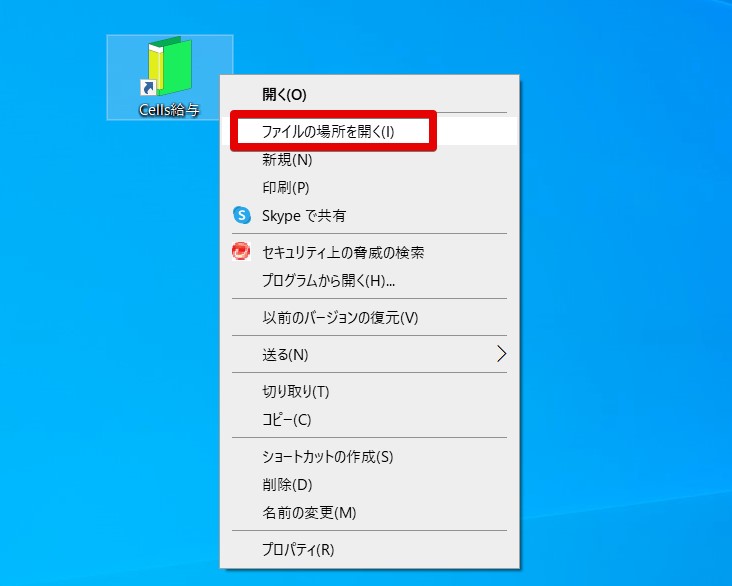Select ファイルの場所を開く(I) menu entry

[328, 132]
